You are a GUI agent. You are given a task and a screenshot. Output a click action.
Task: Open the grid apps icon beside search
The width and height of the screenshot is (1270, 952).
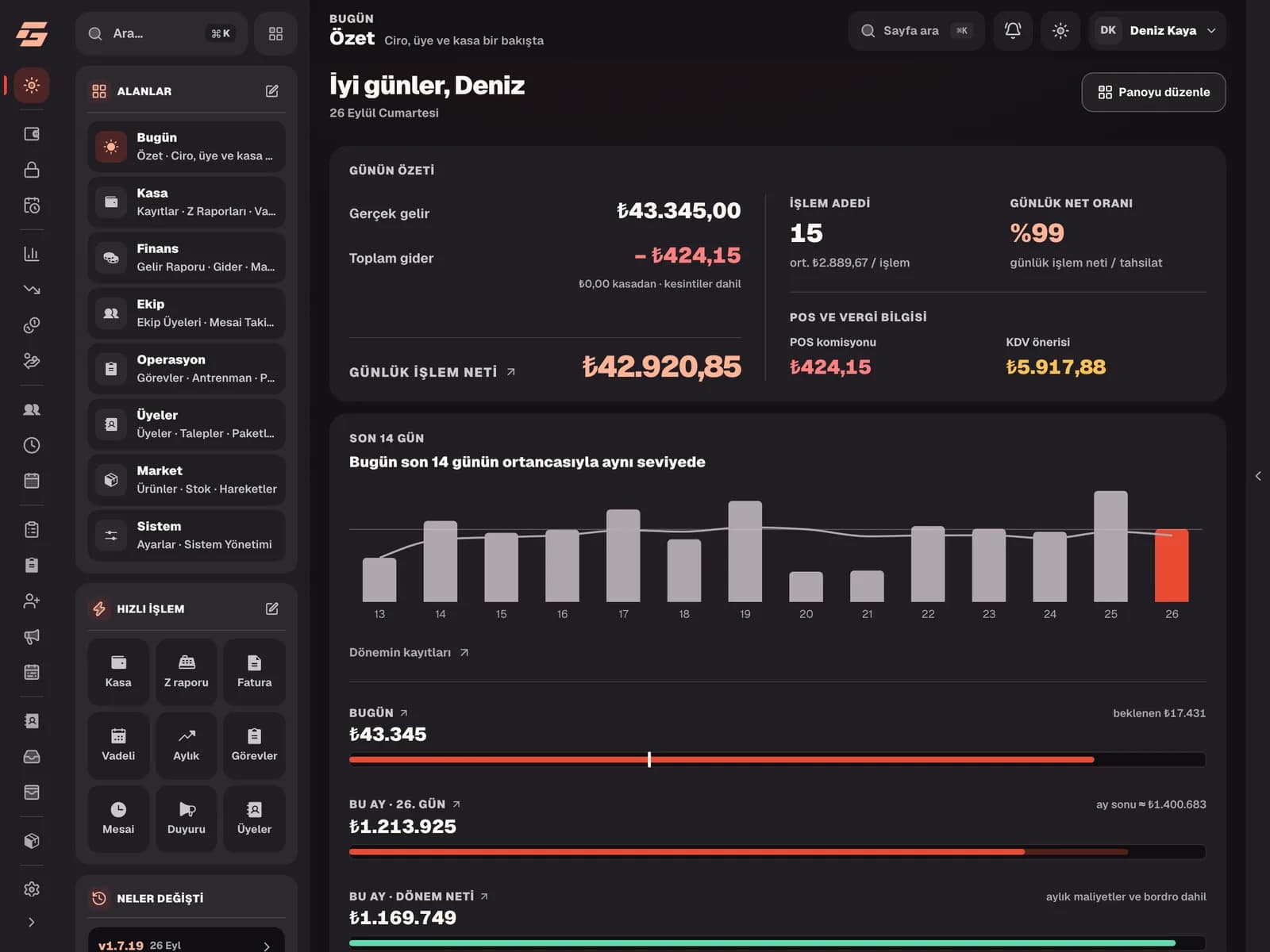[275, 33]
